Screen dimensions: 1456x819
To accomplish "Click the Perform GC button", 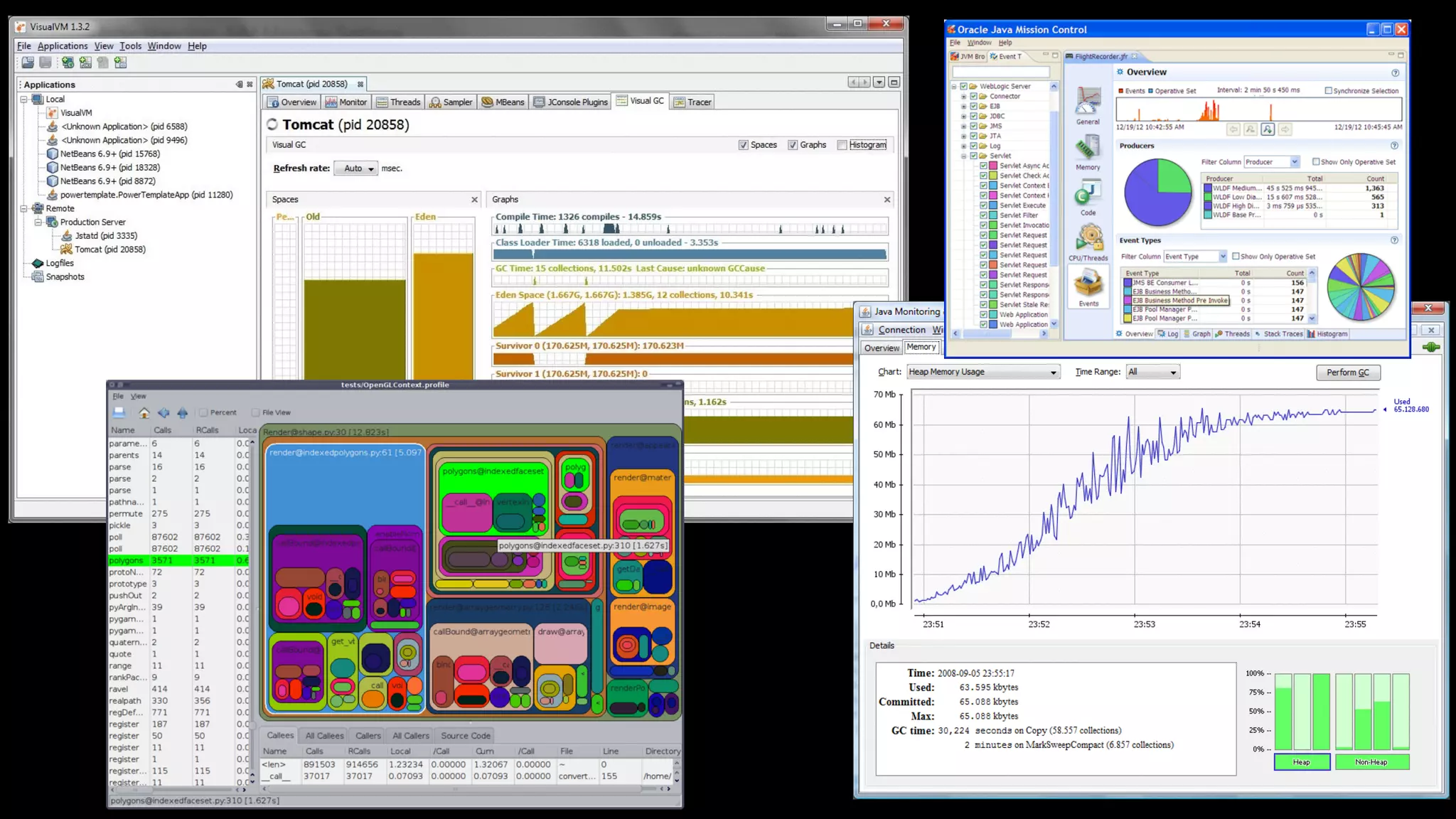I will point(1348,373).
